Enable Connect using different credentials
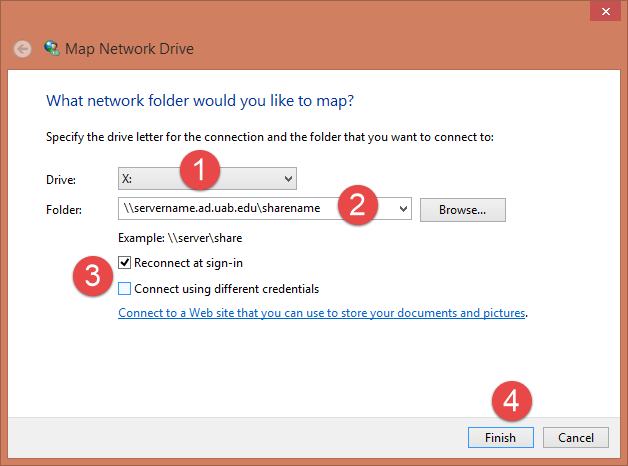The image size is (628, 466). point(125,289)
